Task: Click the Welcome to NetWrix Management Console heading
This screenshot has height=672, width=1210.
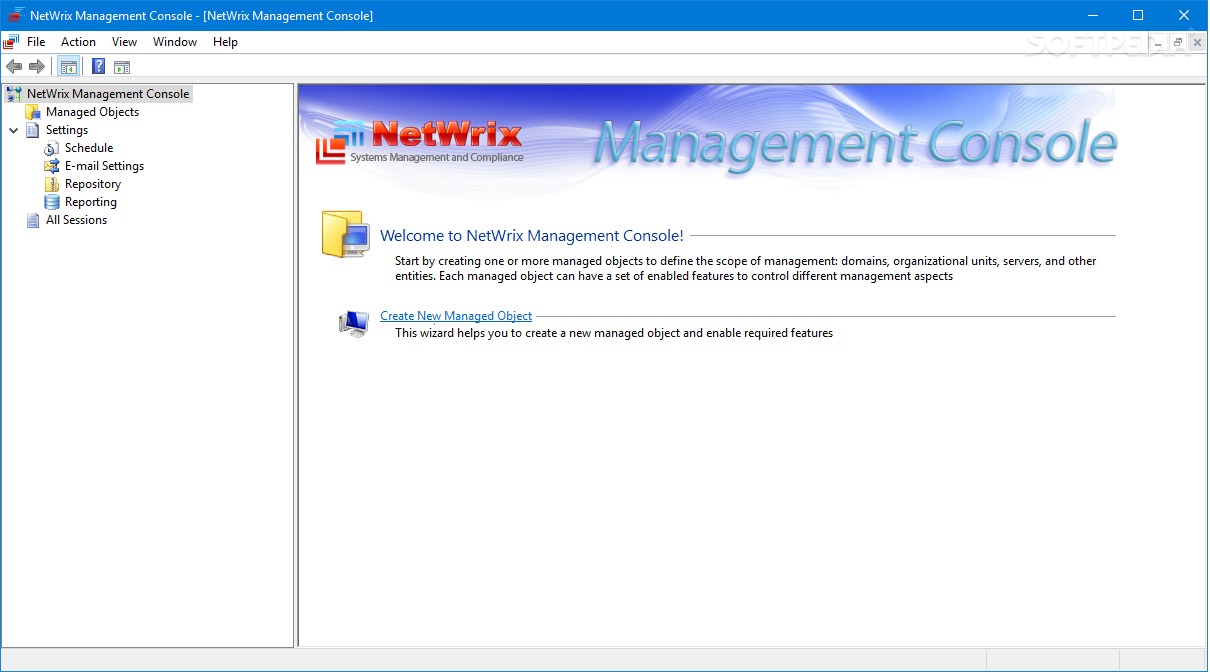Action: click(x=532, y=236)
